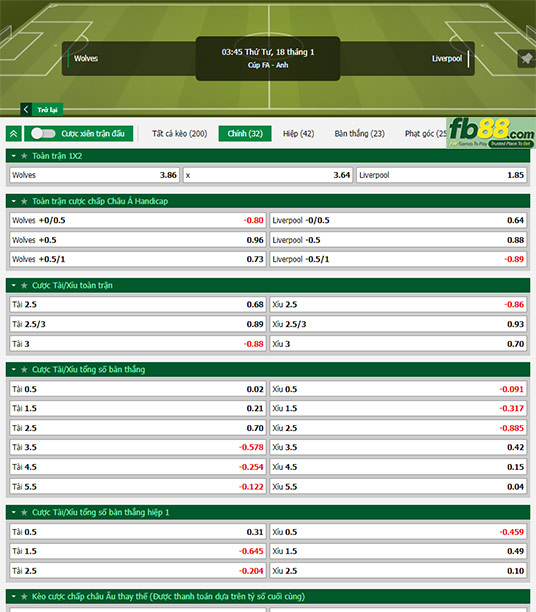Collapse the Châu Á Handicap section arrow
Screen dimensions: 536x612
click(x=14, y=201)
